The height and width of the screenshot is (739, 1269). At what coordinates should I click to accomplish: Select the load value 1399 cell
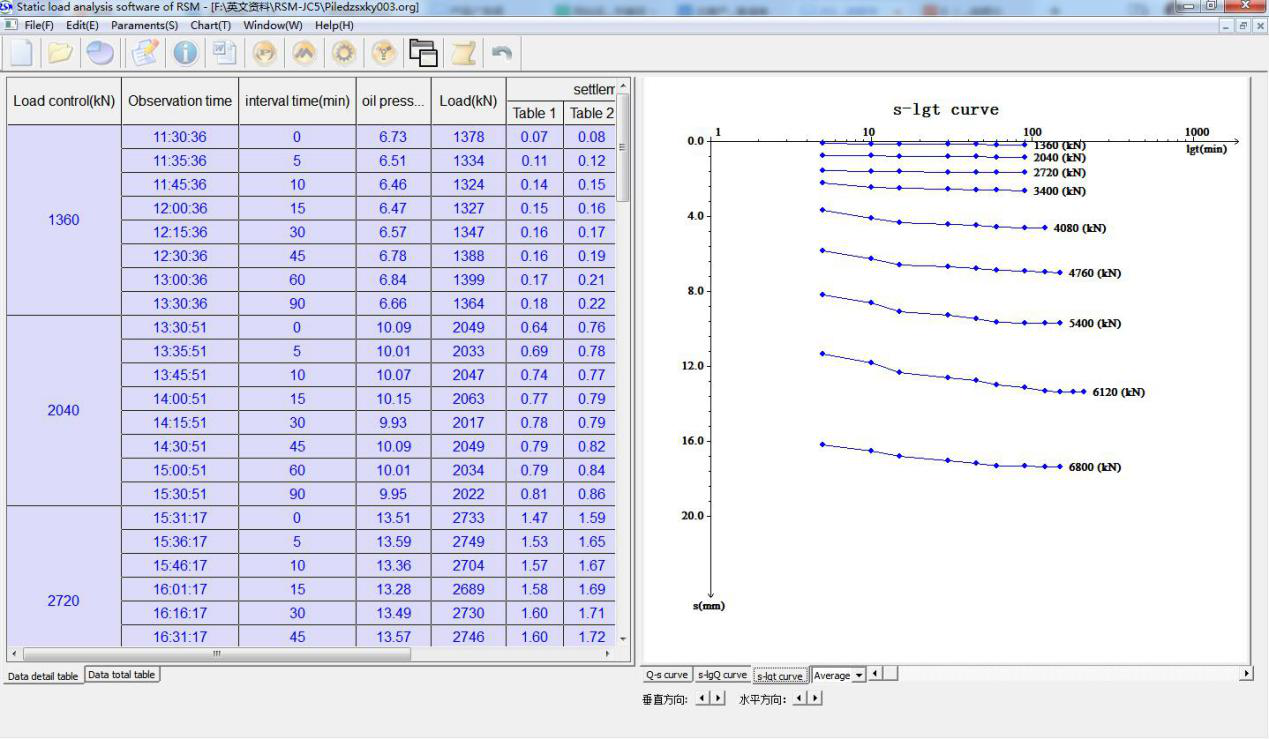coord(469,280)
